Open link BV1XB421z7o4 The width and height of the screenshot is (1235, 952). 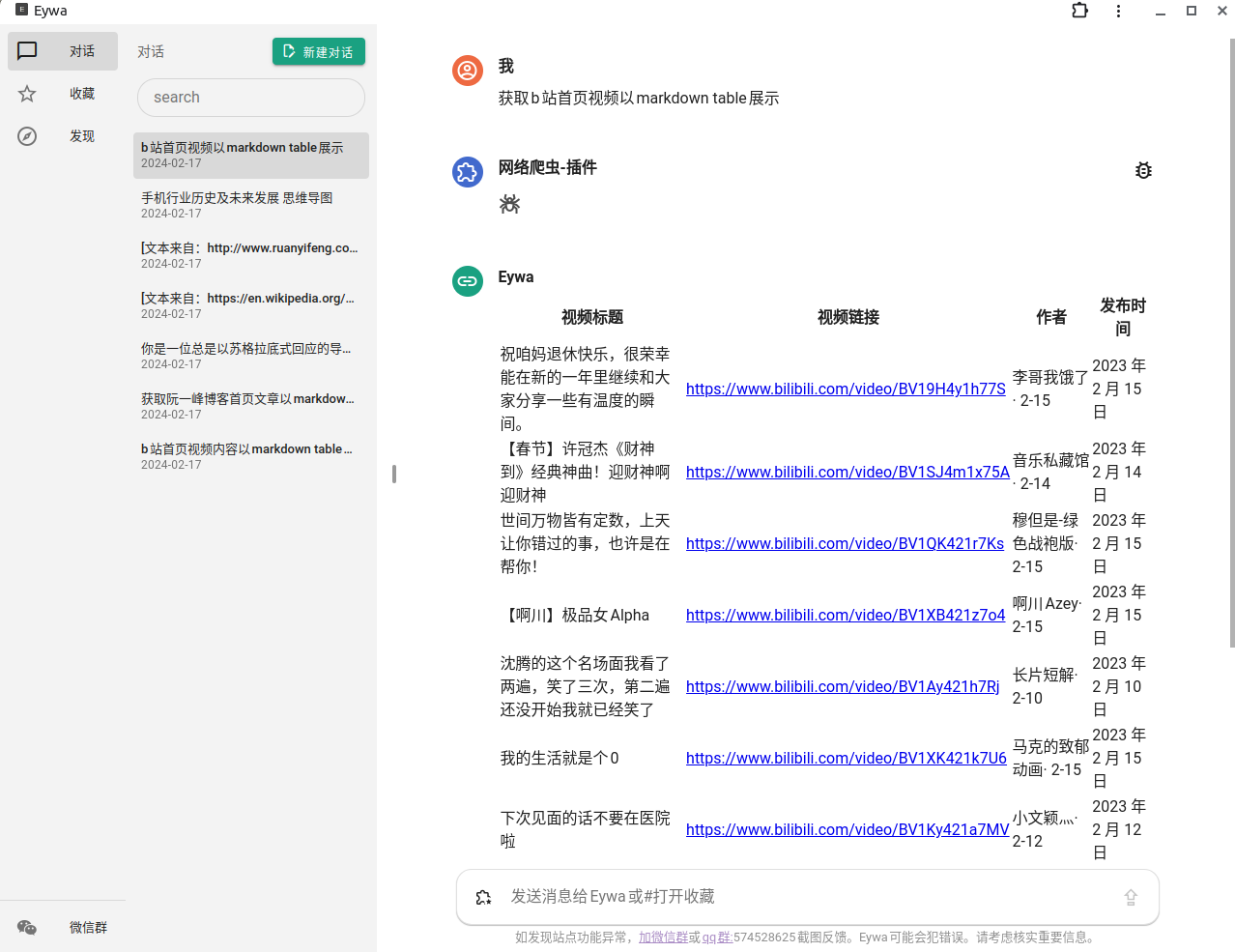(846, 615)
